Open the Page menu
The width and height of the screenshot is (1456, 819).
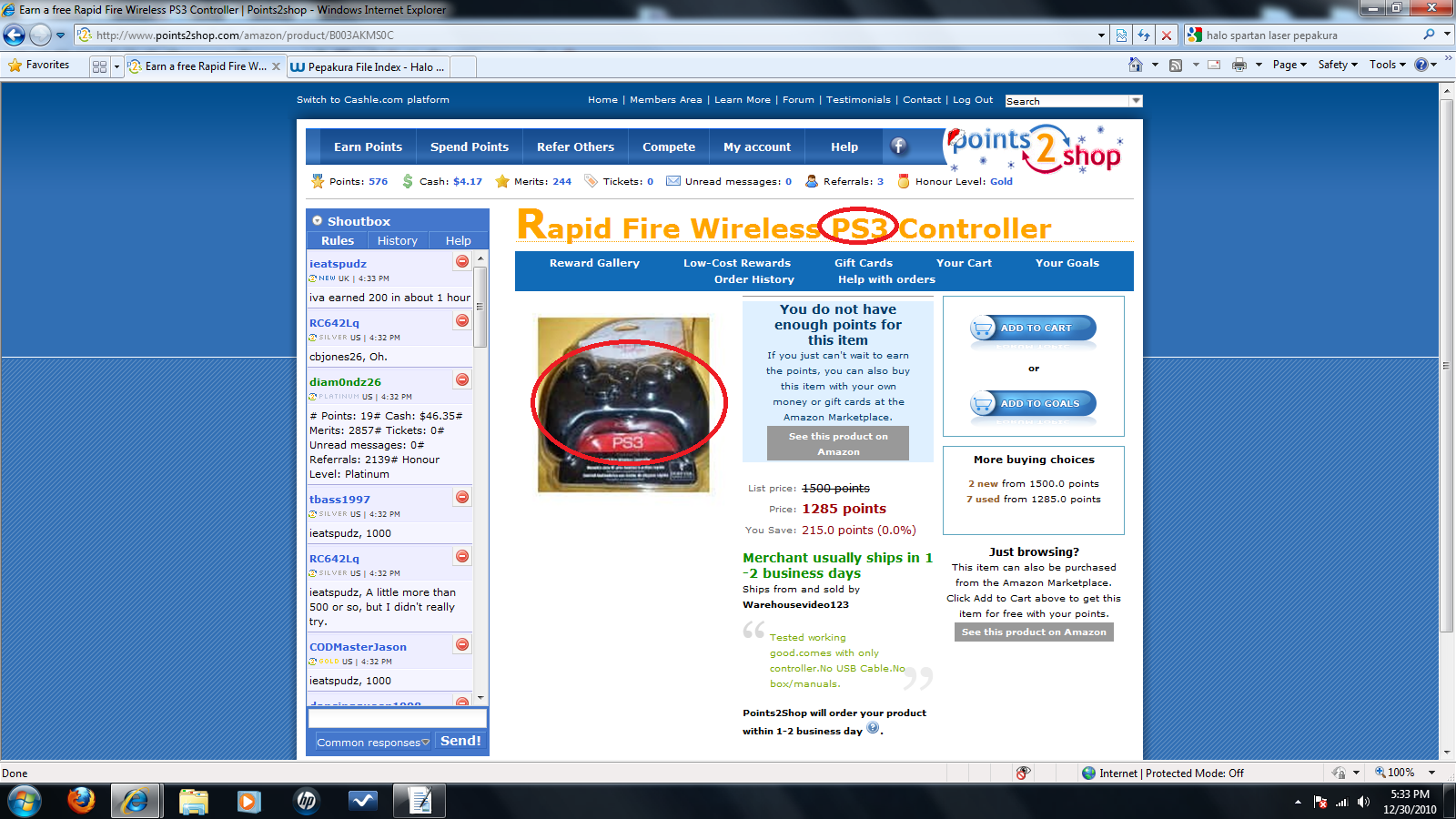pos(1289,65)
